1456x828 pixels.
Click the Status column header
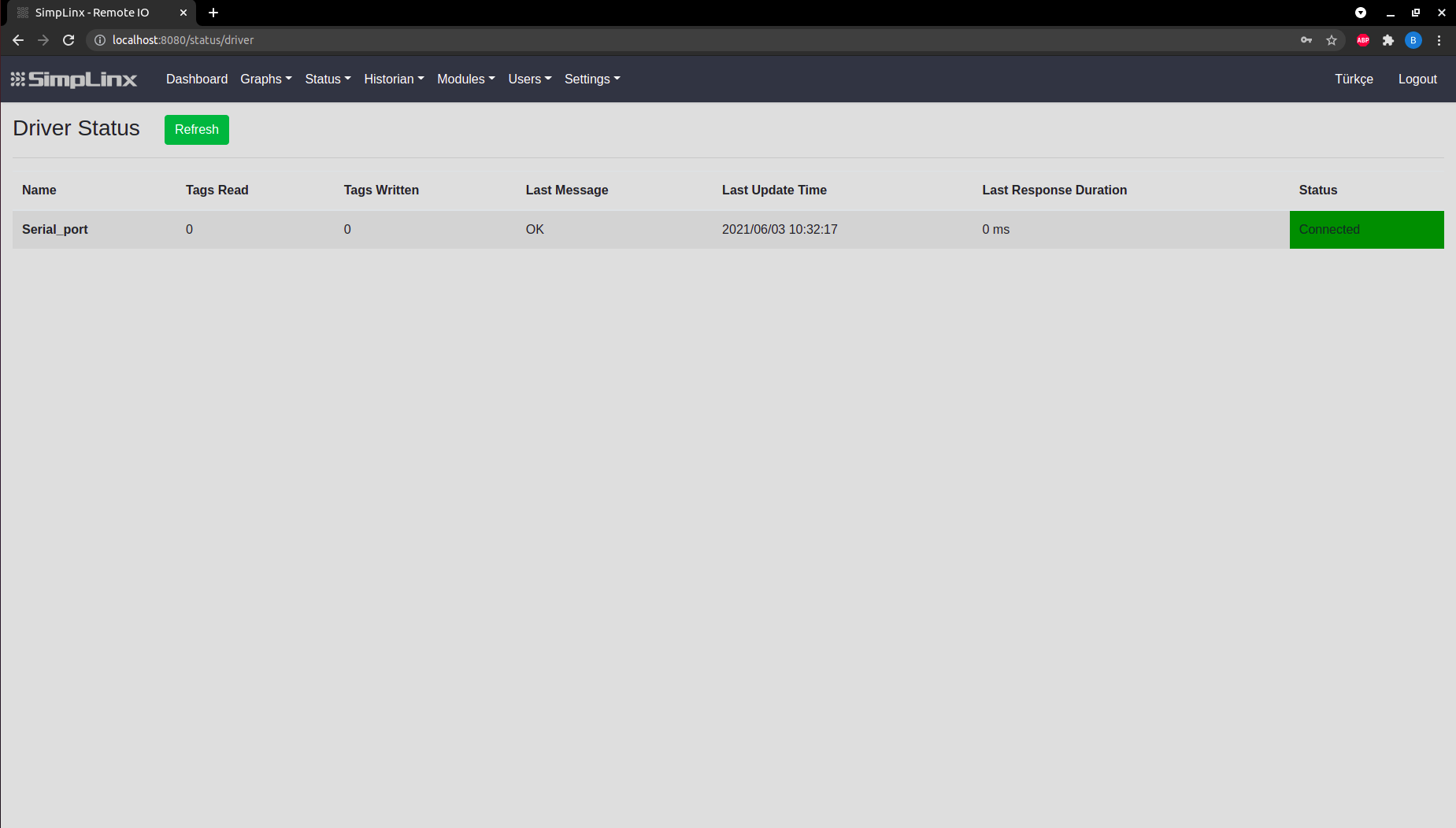pos(1318,190)
